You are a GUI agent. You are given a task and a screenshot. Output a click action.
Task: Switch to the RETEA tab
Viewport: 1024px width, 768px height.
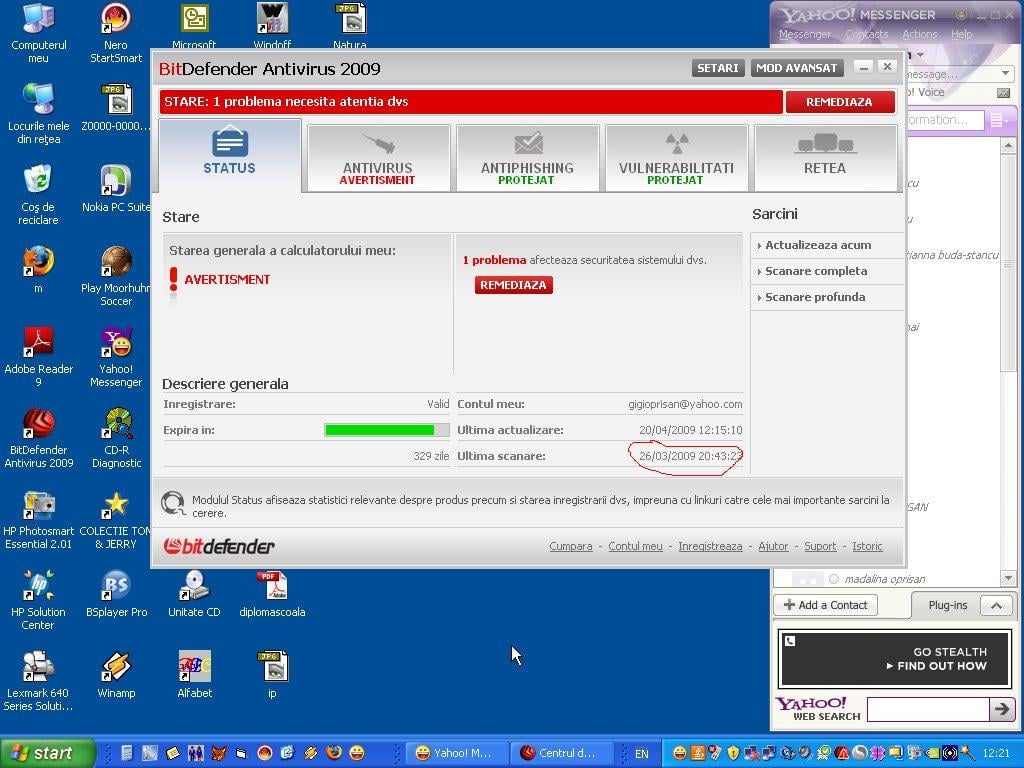coord(825,157)
